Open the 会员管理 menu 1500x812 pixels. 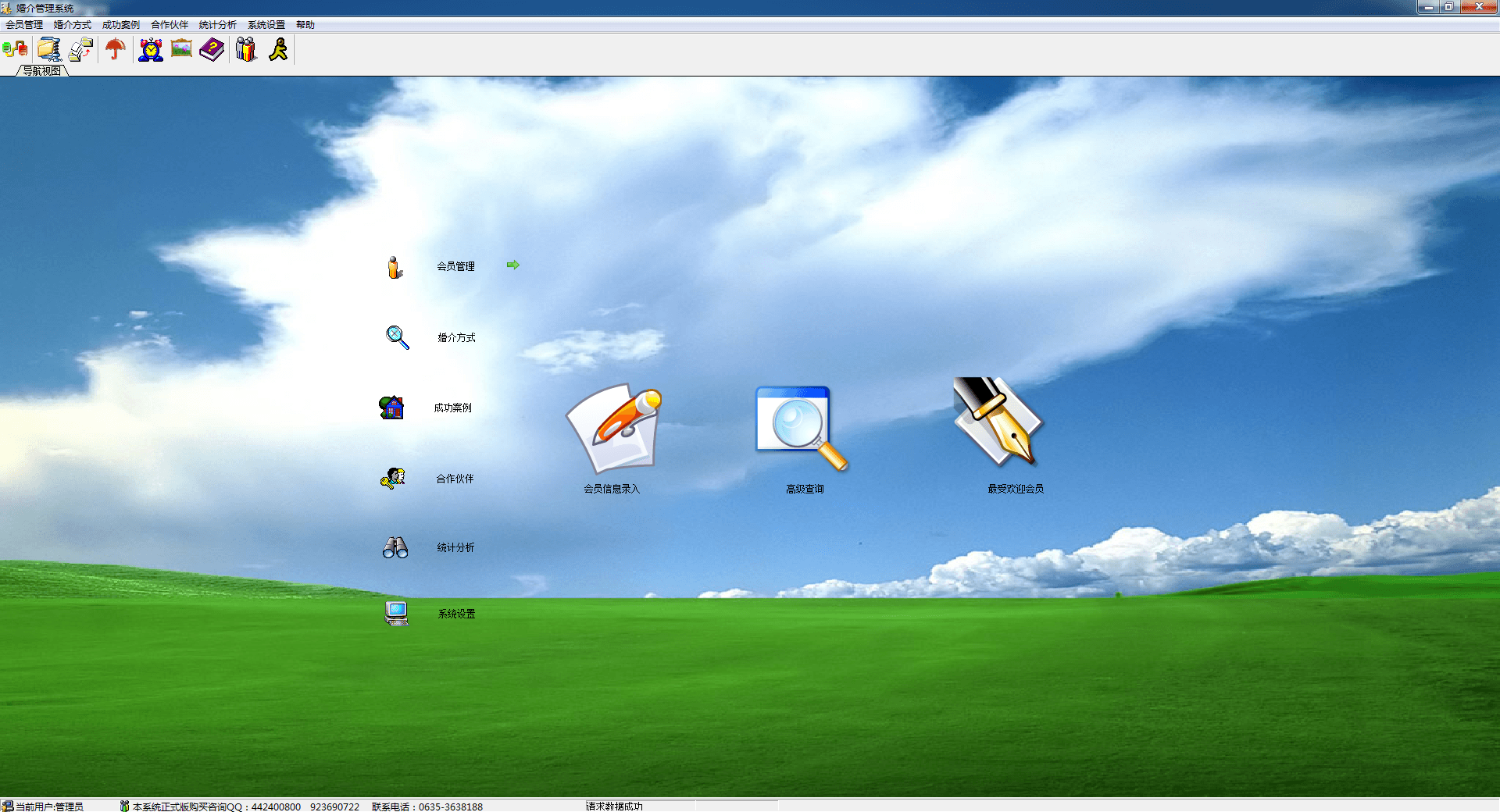coord(24,25)
